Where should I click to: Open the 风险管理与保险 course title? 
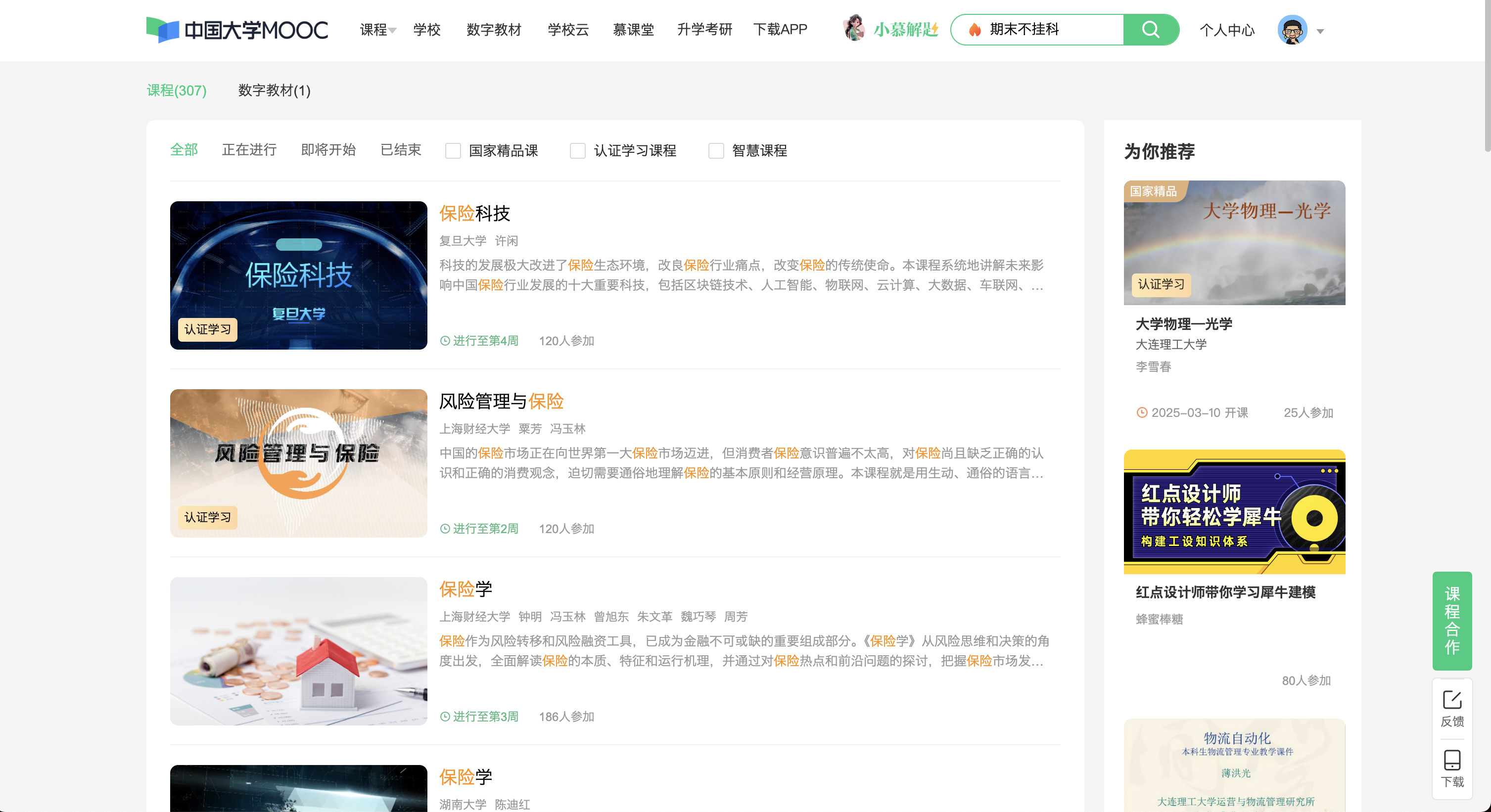pos(501,401)
